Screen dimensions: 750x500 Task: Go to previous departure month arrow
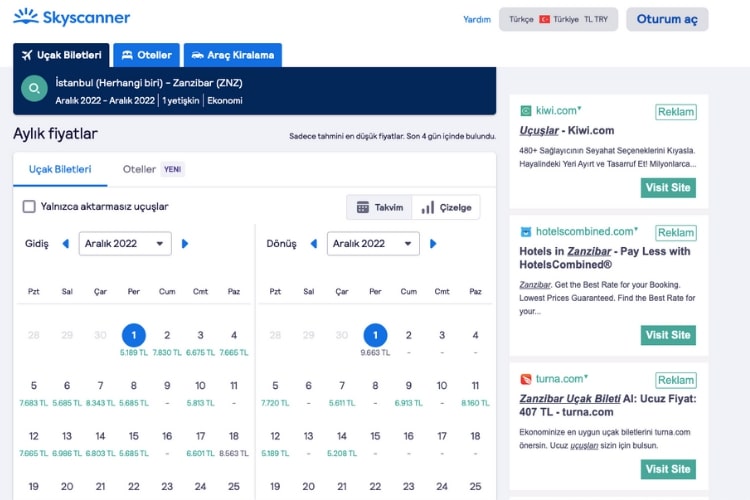(66, 244)
